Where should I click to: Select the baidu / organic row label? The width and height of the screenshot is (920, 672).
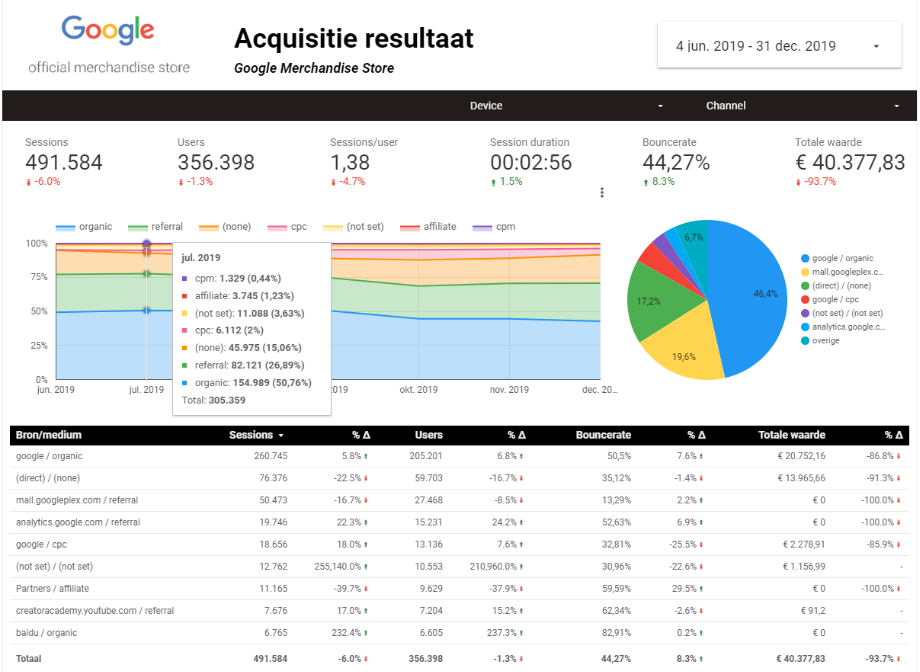pos(46,633)
